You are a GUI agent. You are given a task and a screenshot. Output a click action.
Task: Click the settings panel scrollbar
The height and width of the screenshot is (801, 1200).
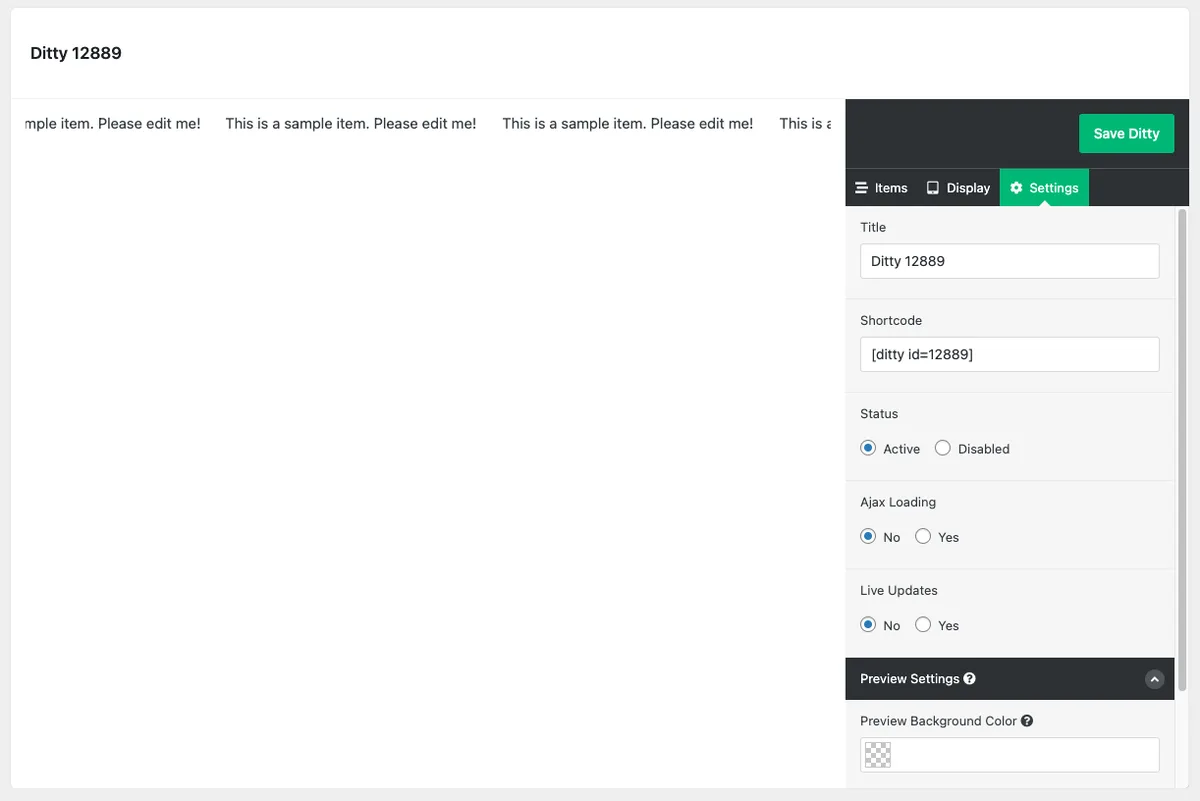click(1183, 449)
